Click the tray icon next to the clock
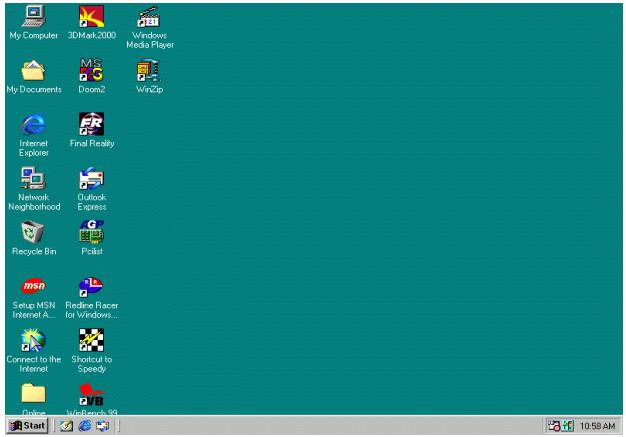Image resolution: width=626 pixels, height=437 pixels. point(568,426)
